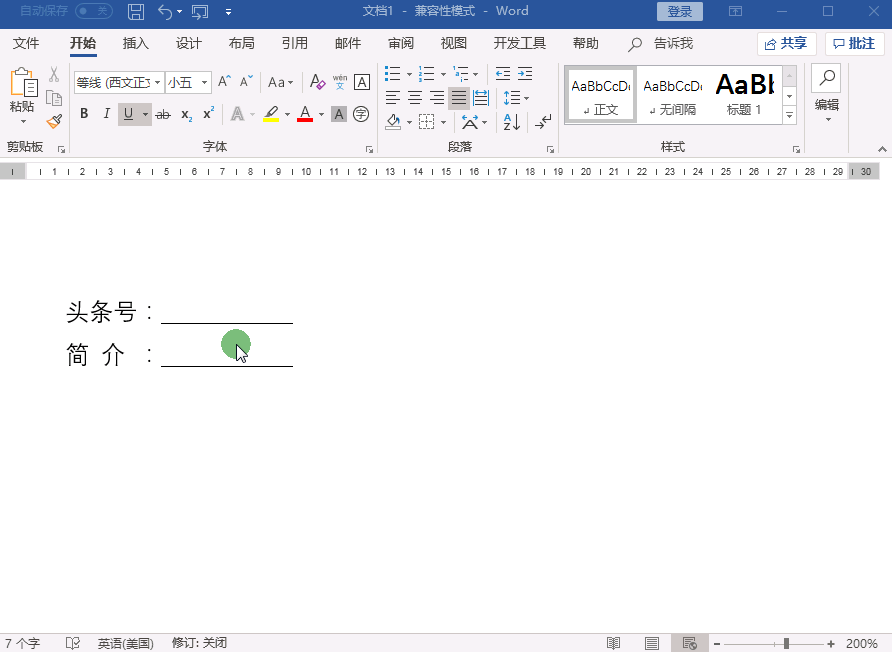Apply strikethrough formatting
The image size is (892, 652).
point(162,115)
